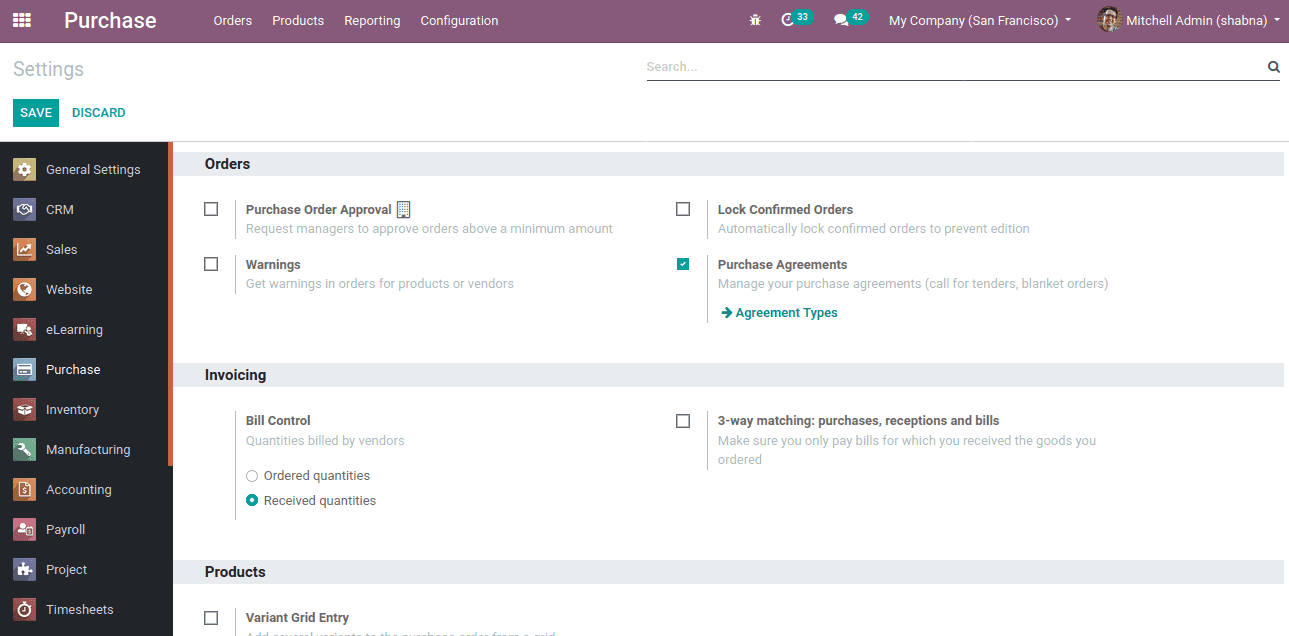1289x636 pixels.
Task: Click the General Settings gear icon
Action: tap(25, 170)
